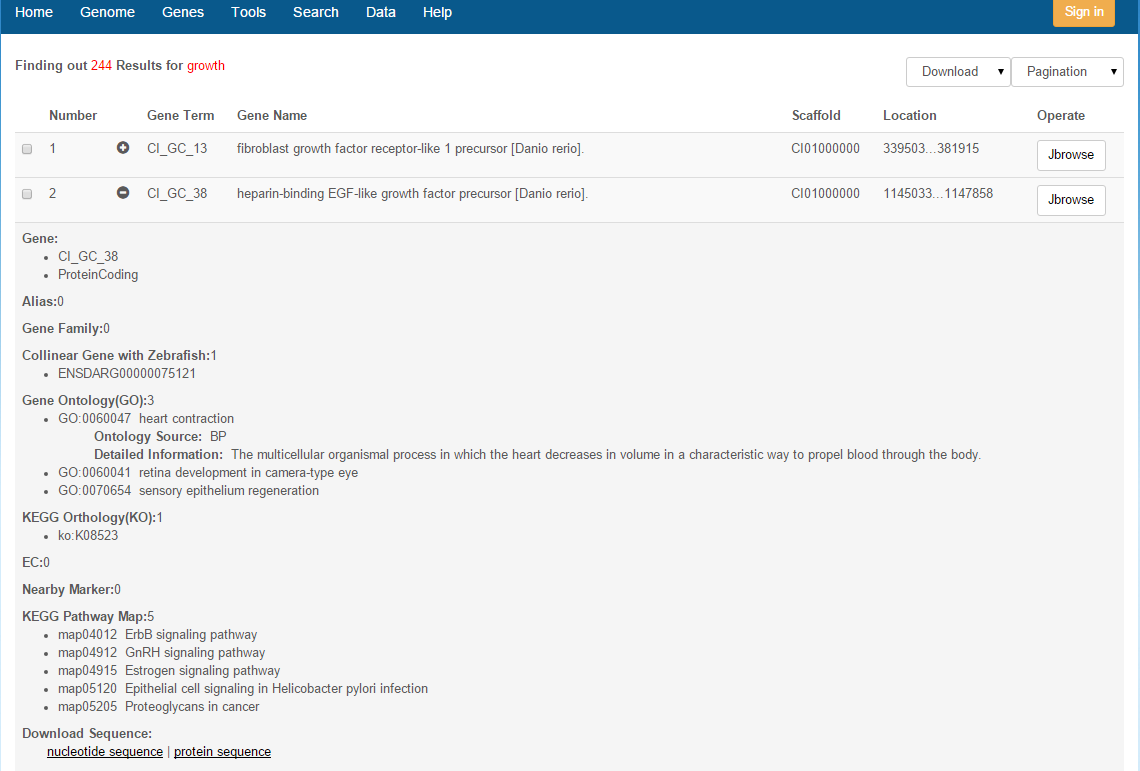The image size is (1140, 771).
Task: Select the checkbox for row 1
Action: pyautogui.click(x=27, y=149)
